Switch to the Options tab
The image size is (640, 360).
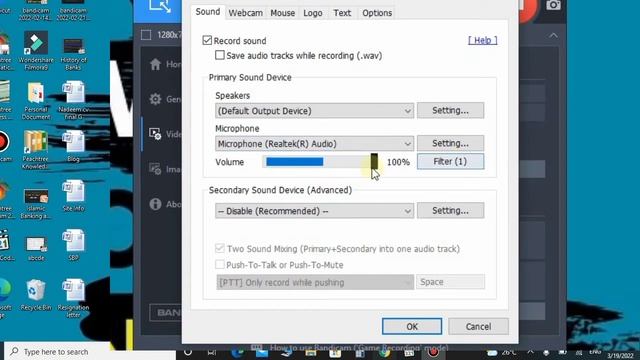point(377,13)
